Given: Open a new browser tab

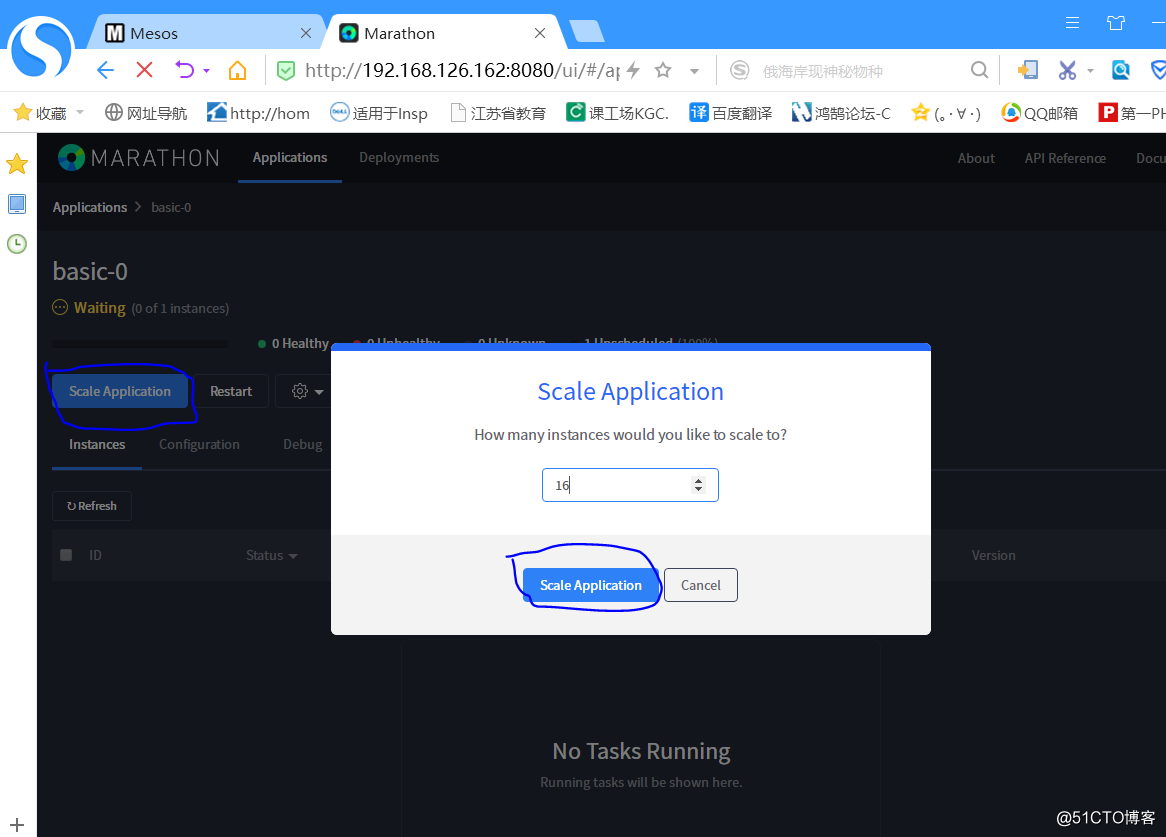Looking at the screenshot, I should [587, 32].
